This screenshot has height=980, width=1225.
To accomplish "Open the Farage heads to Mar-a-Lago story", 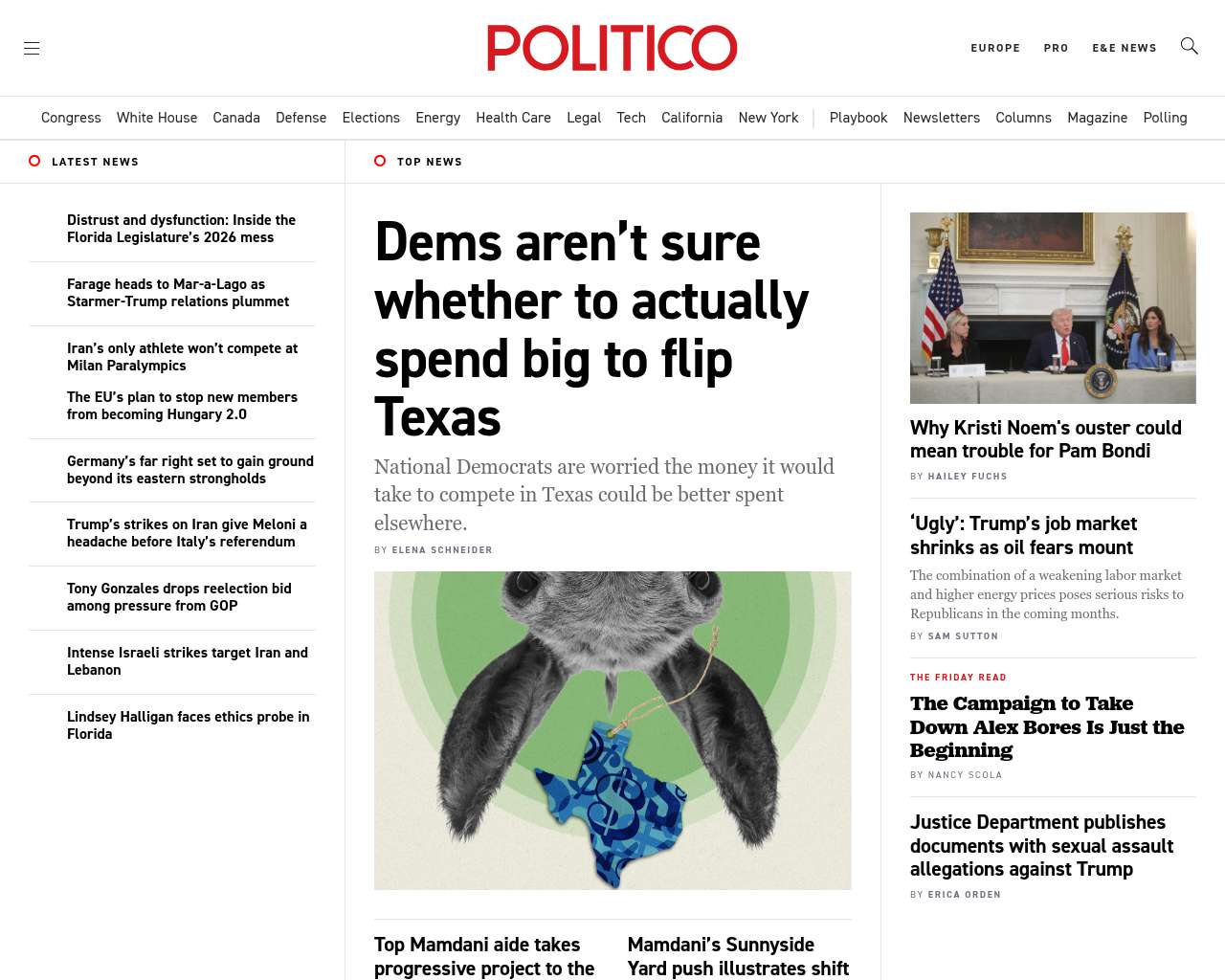I will click(178, 293).
